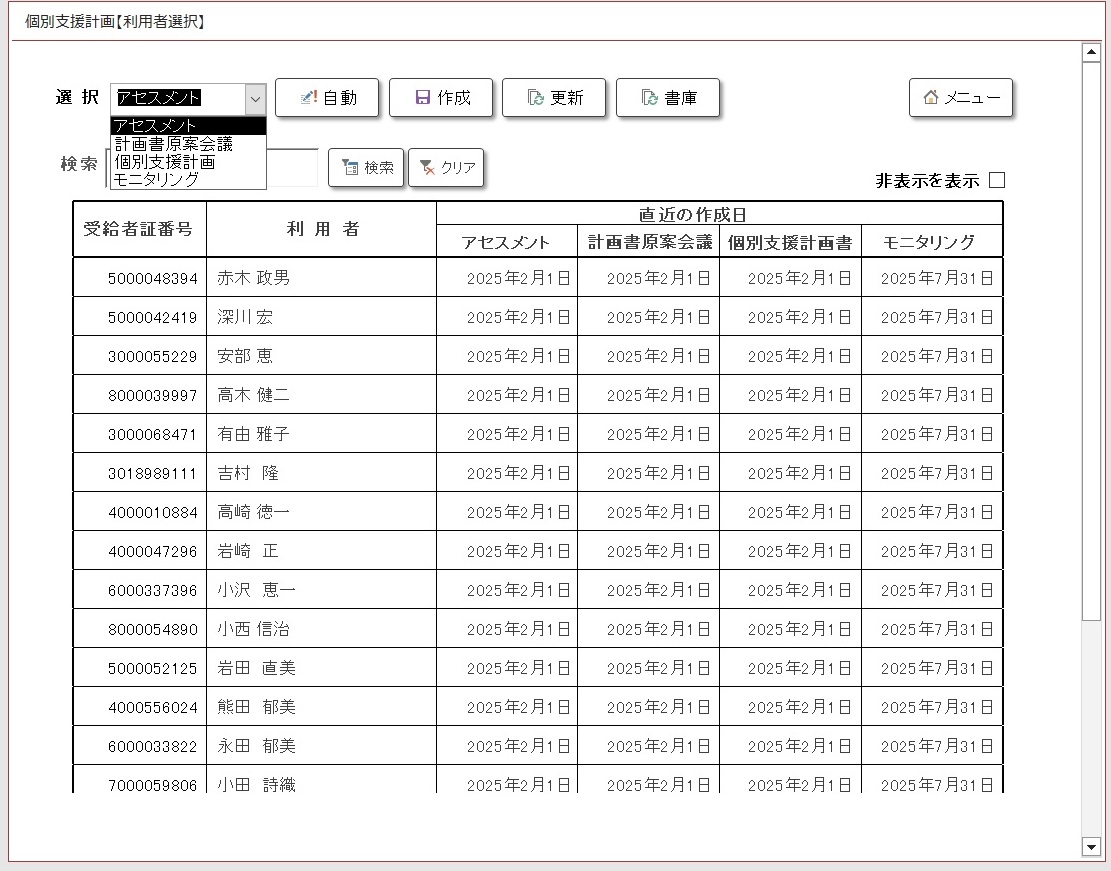
Task: Click the アセスメント column header
Action: [x=507, y=242]
